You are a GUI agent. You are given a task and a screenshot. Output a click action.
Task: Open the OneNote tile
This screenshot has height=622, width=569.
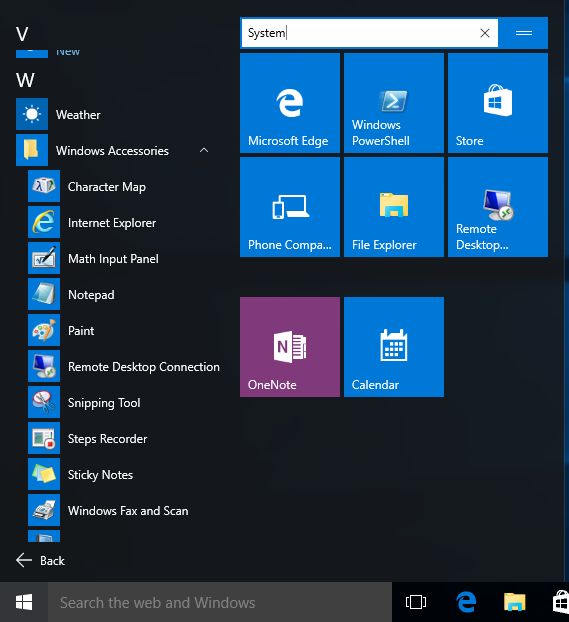point(290,347)
